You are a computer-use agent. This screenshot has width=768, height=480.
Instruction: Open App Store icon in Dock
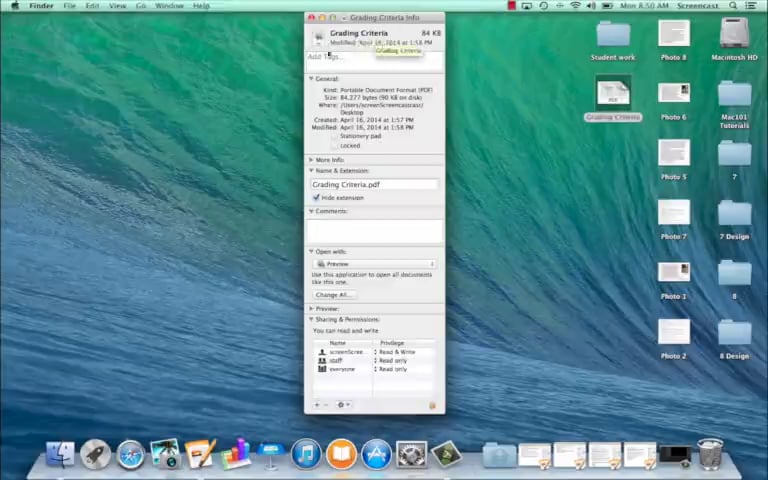tap(376, 454)
